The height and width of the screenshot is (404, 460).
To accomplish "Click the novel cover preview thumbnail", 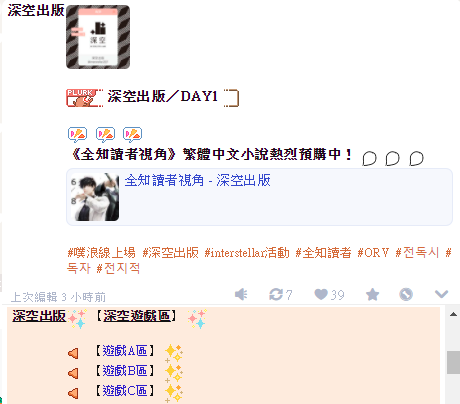I will pos(95,197).
